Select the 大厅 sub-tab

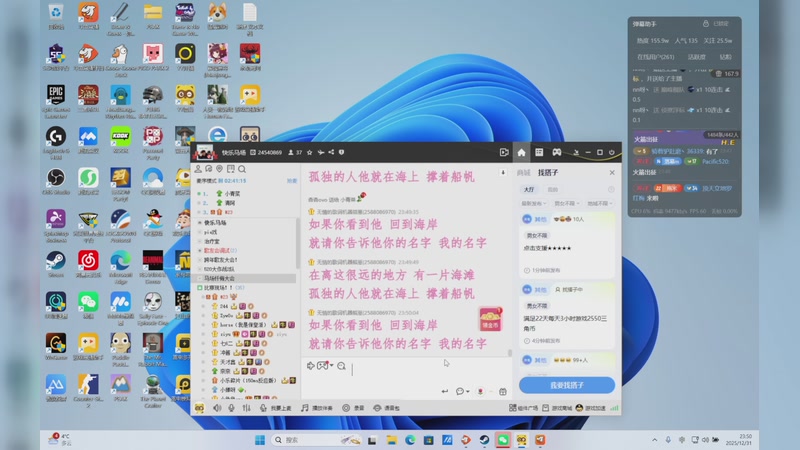coord(529,189)
